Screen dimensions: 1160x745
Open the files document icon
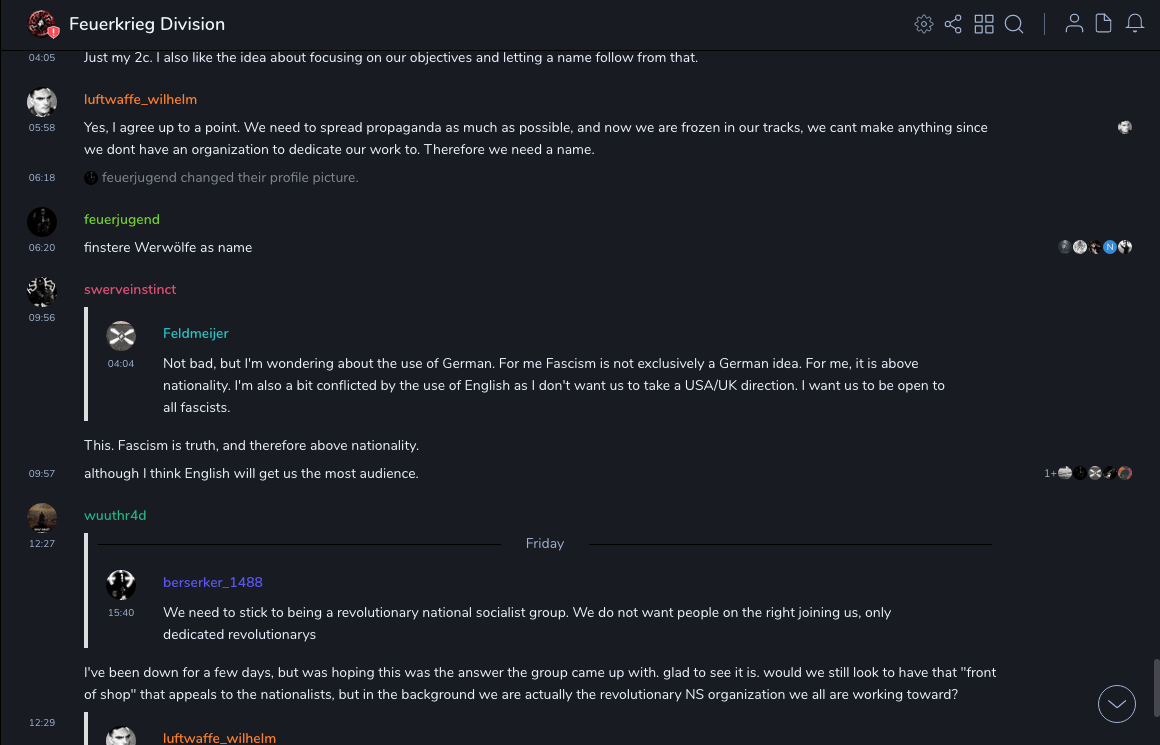click(1104, 24)
